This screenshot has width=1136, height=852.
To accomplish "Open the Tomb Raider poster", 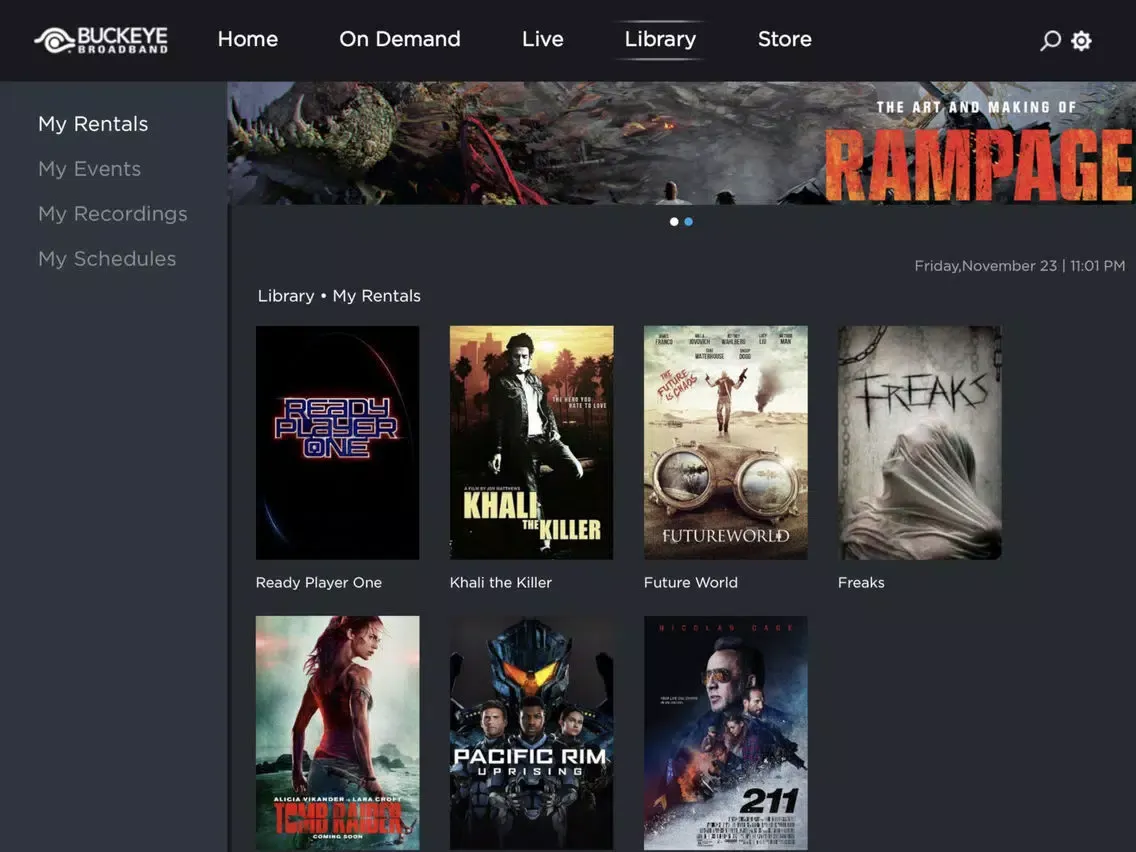I will 338,732.
